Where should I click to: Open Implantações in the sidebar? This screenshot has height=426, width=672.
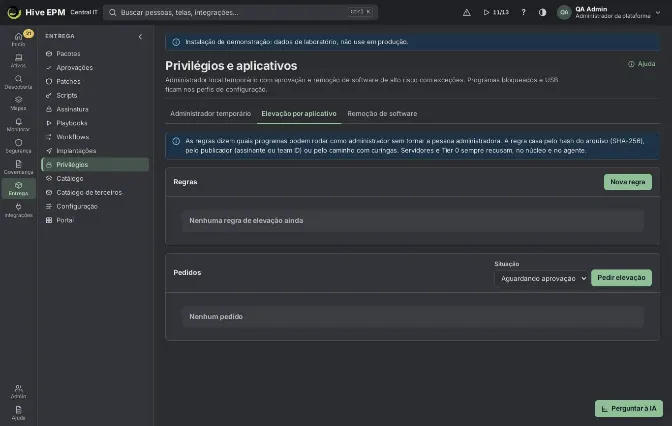pos(95,151)
